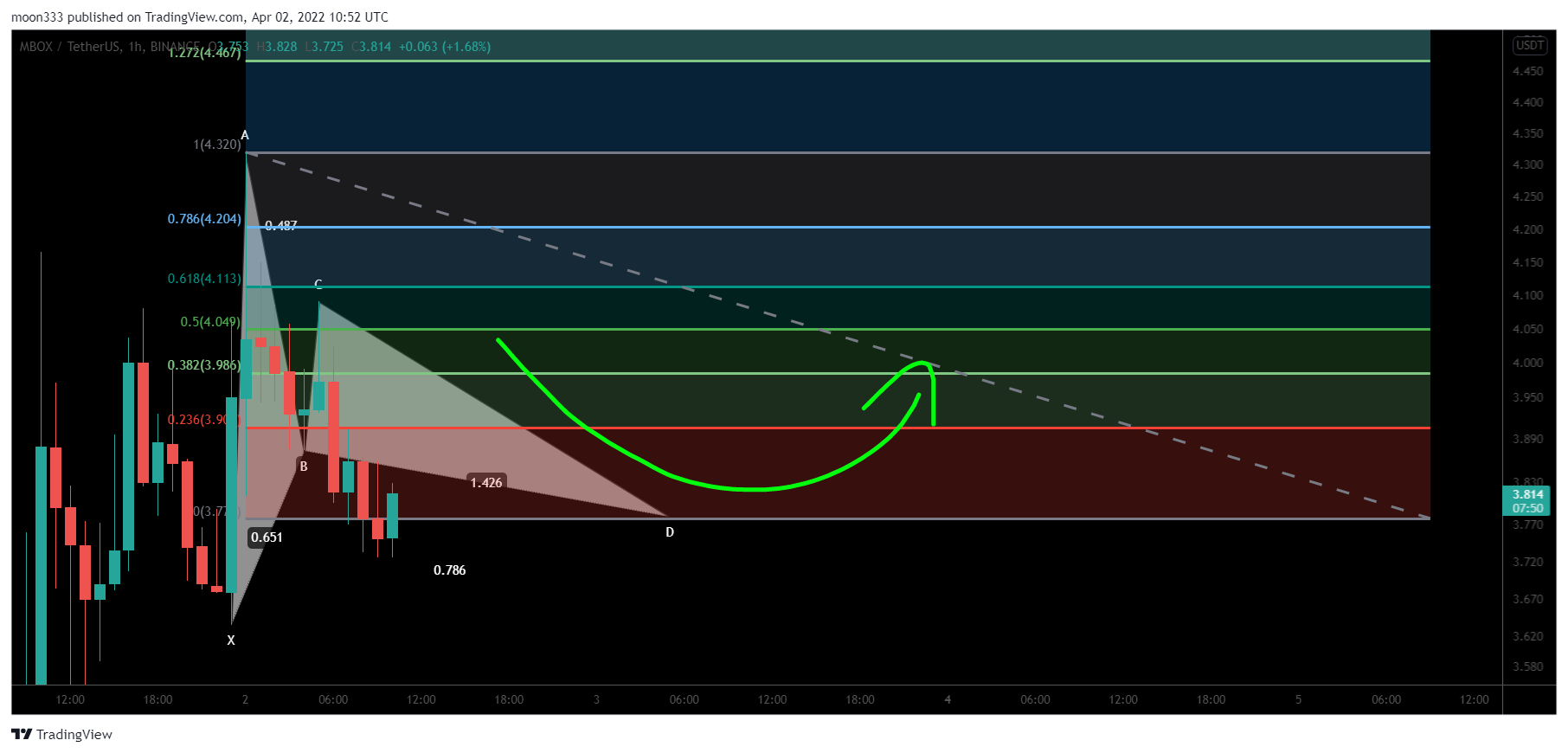Viewport: 1568px width, 753px height.
Task: Click the 4.100 price axis label
Action: pyautogui.click(x=1527, y=295)
